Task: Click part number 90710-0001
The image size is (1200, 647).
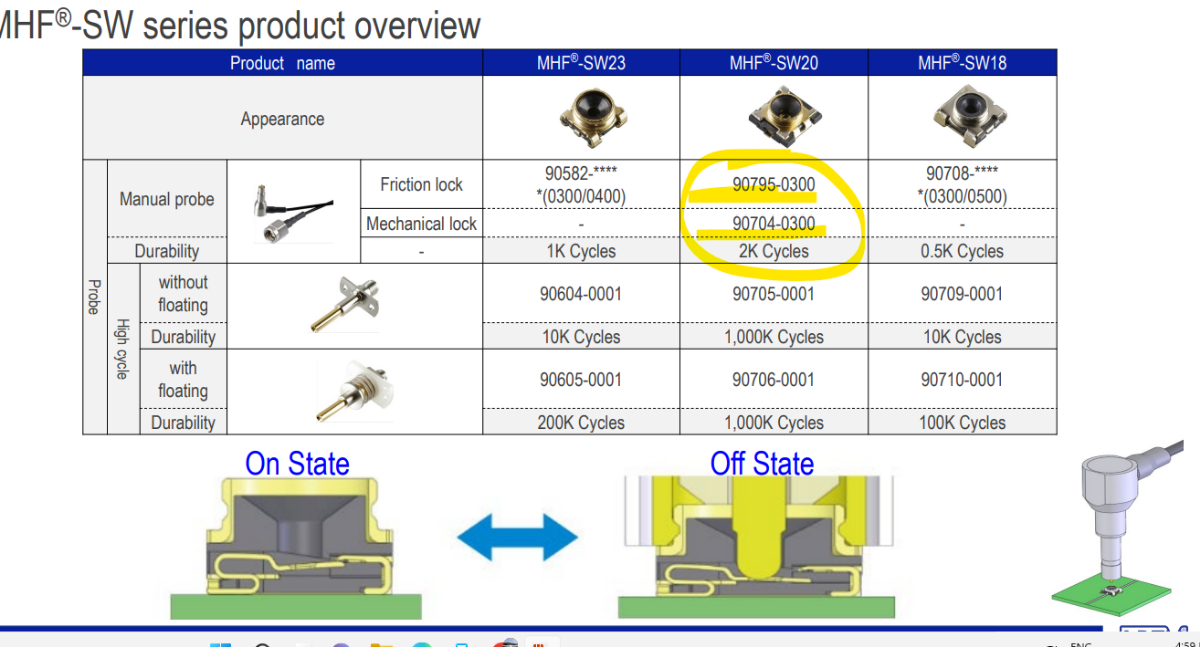Action: pos(962,380)
